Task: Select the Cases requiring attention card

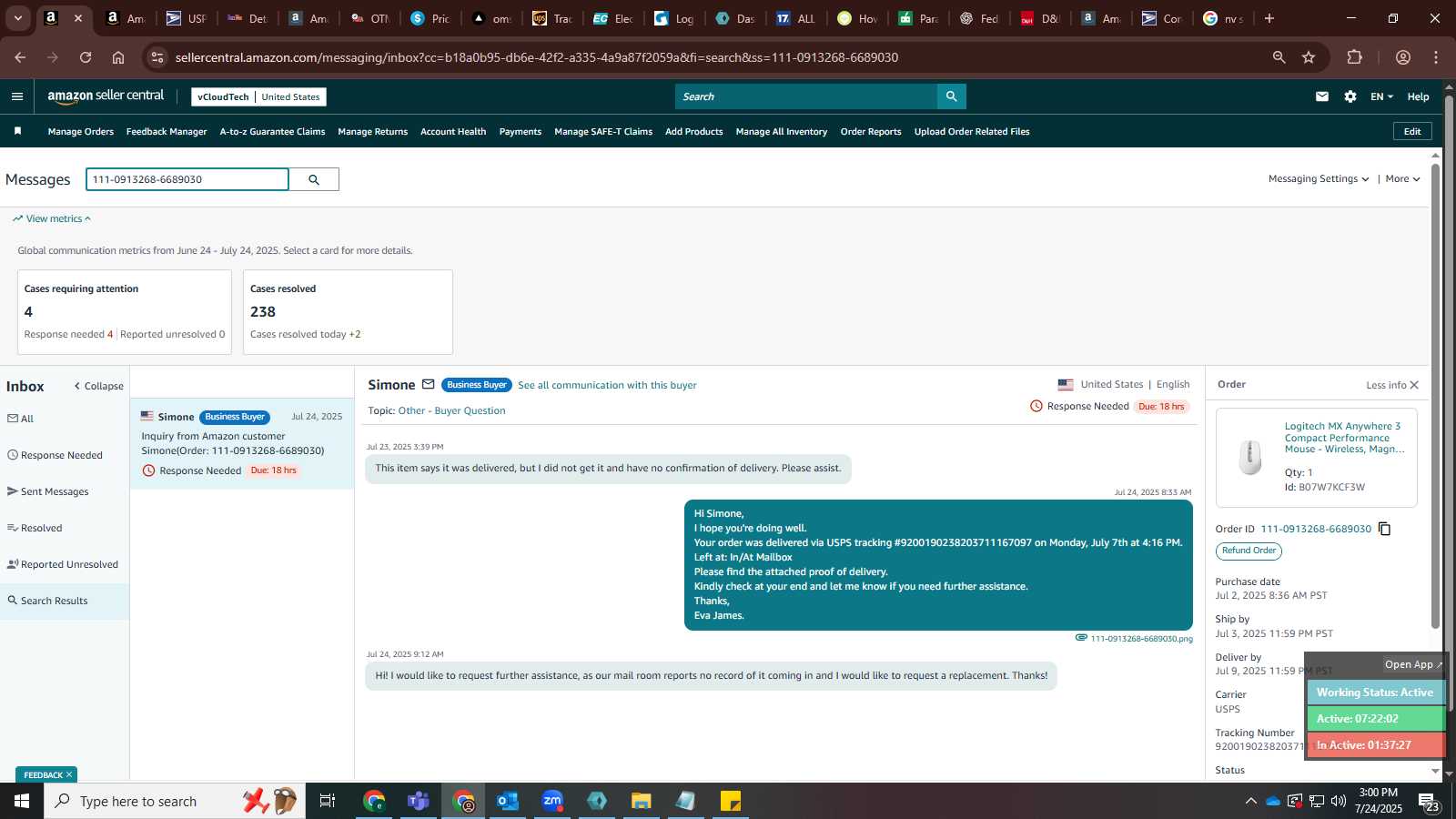Action: pyautogui.click(x=125, y=312)
